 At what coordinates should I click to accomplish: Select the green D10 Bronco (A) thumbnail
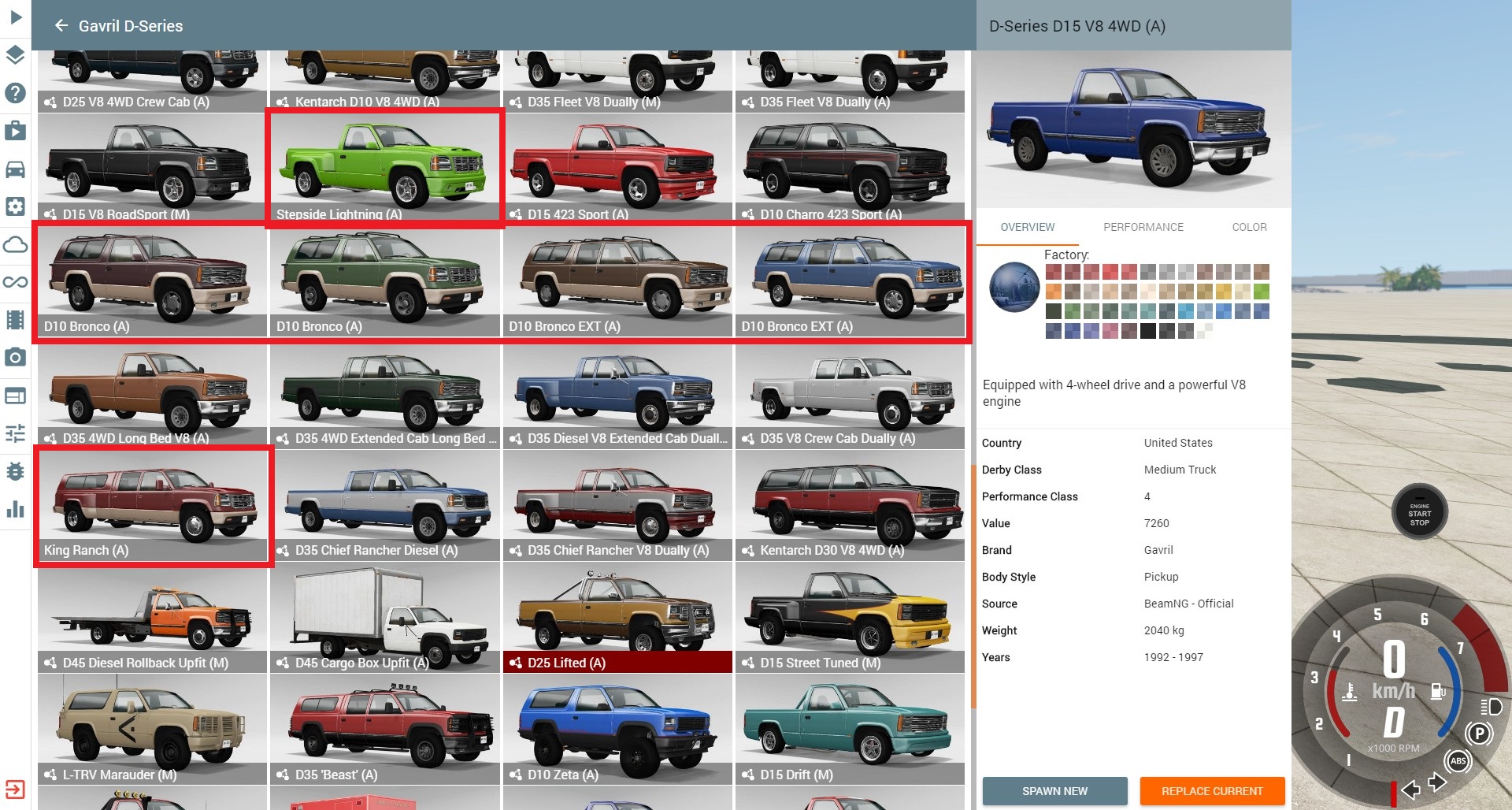385,281
